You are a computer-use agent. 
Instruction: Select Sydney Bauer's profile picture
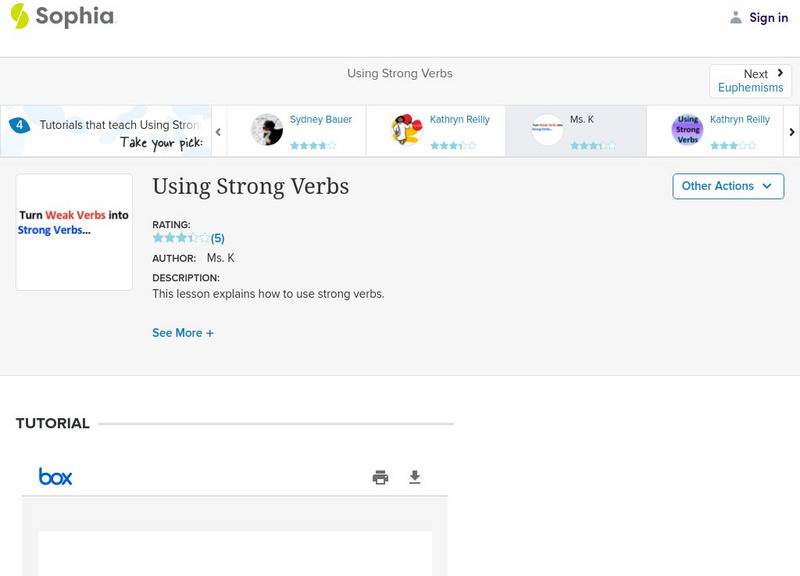pos(265,128)
